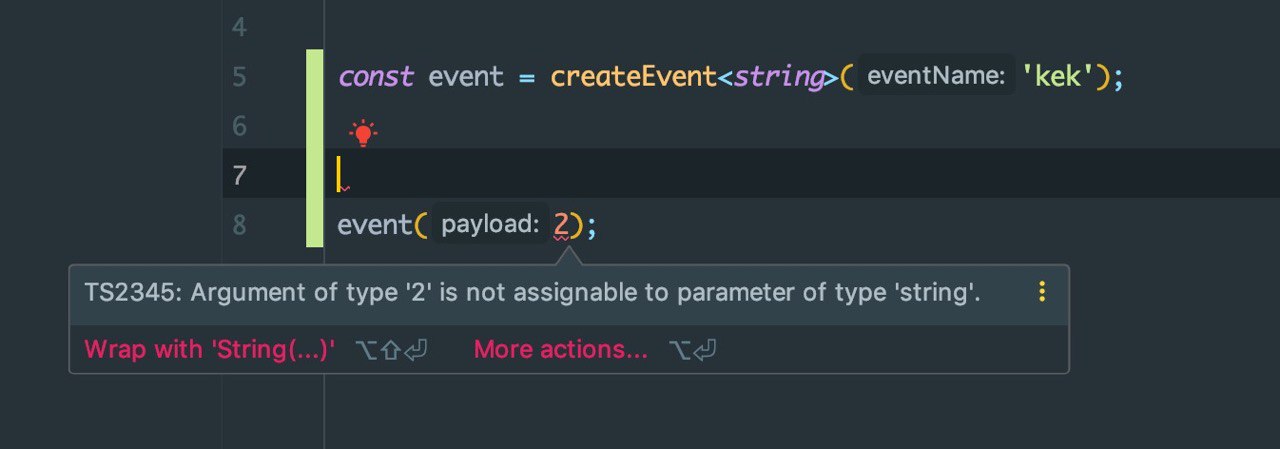Click the const keyword on line 5
This screenshot has height=449, width=1280.
(376, 77)
